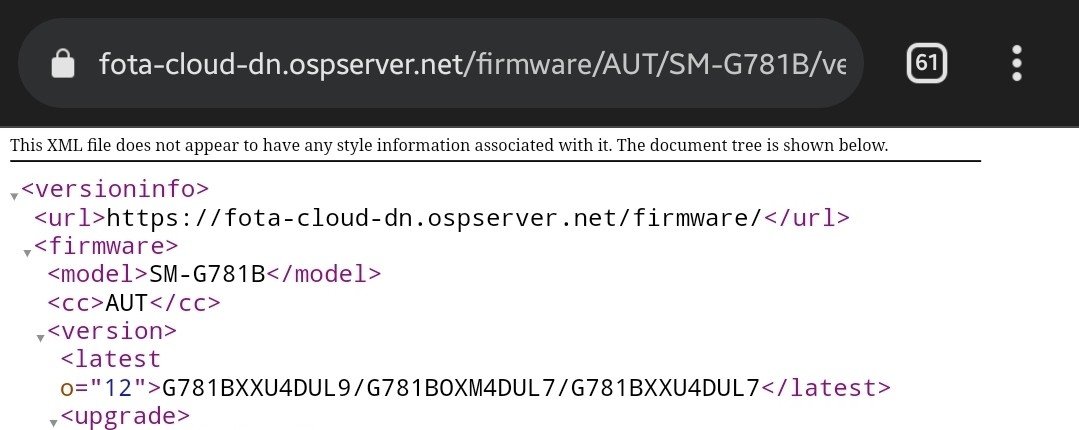Click the firmware opening tag

coord(106,246)
